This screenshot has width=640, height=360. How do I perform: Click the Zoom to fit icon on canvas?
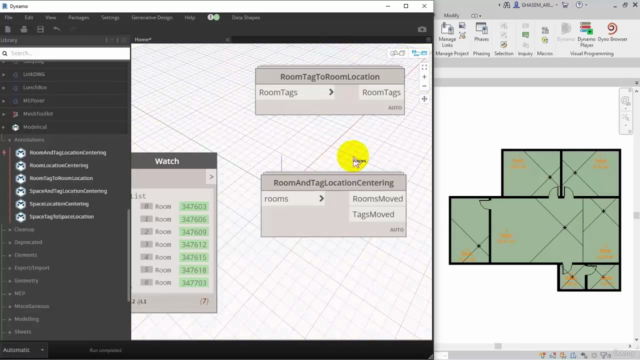[x=424, y=67]
